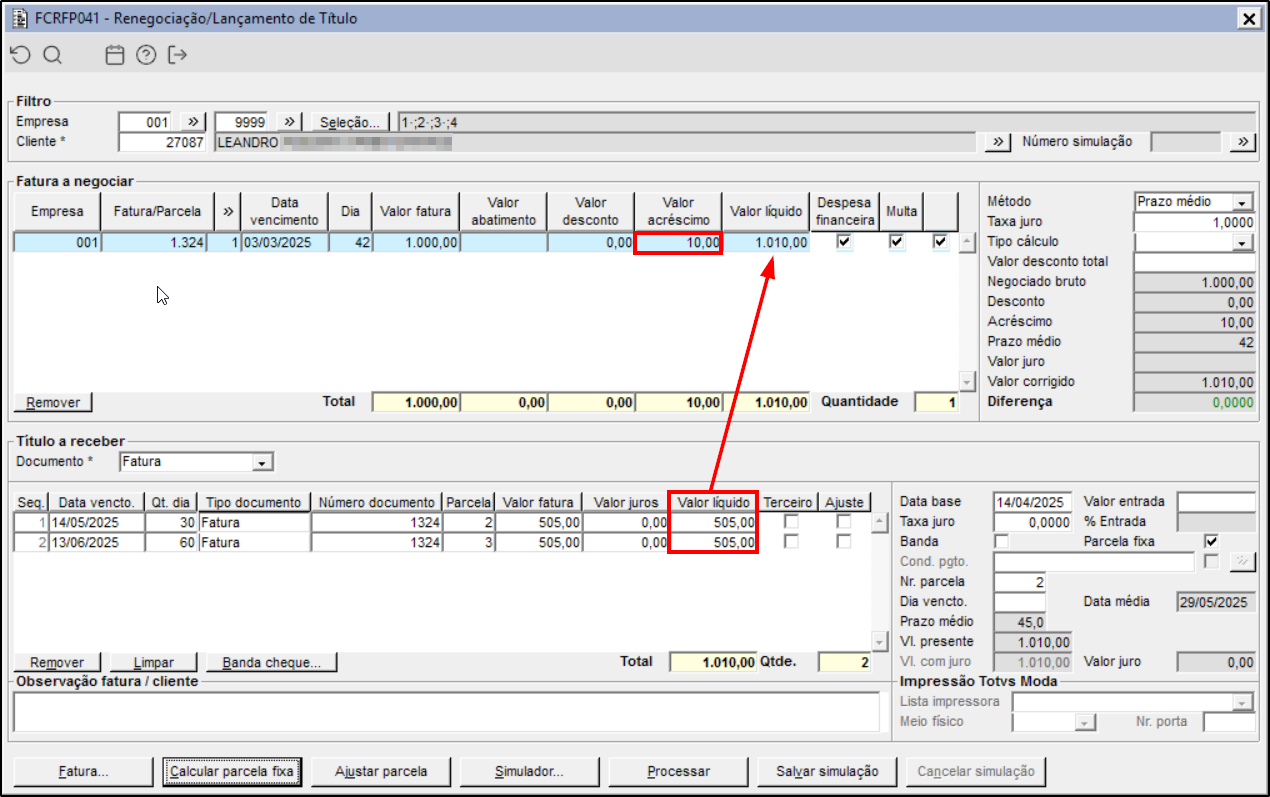Check Terceiro for the 13/06/2025 installment

tap(791, 542)
